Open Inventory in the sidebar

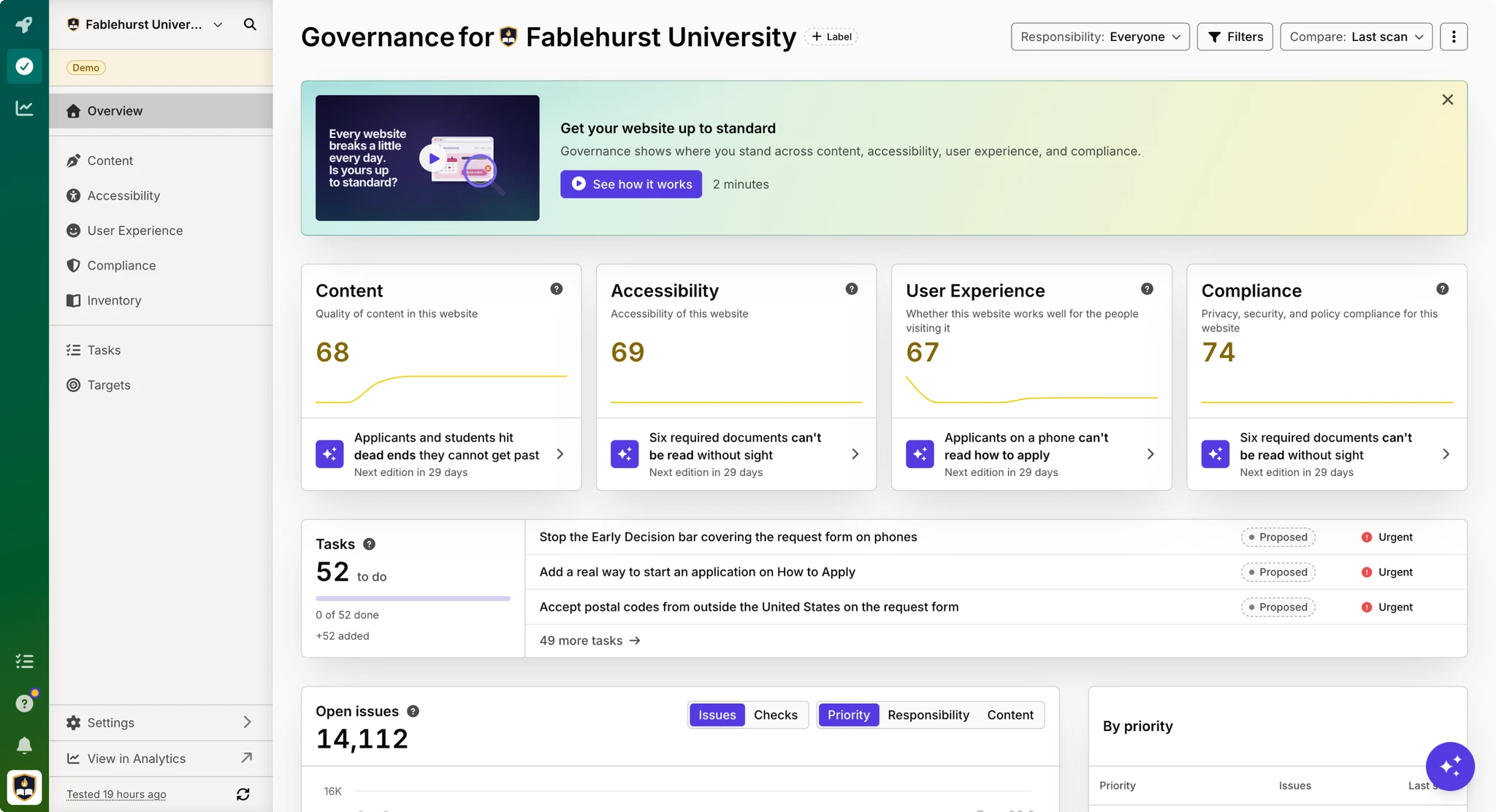tap(161, 300)
